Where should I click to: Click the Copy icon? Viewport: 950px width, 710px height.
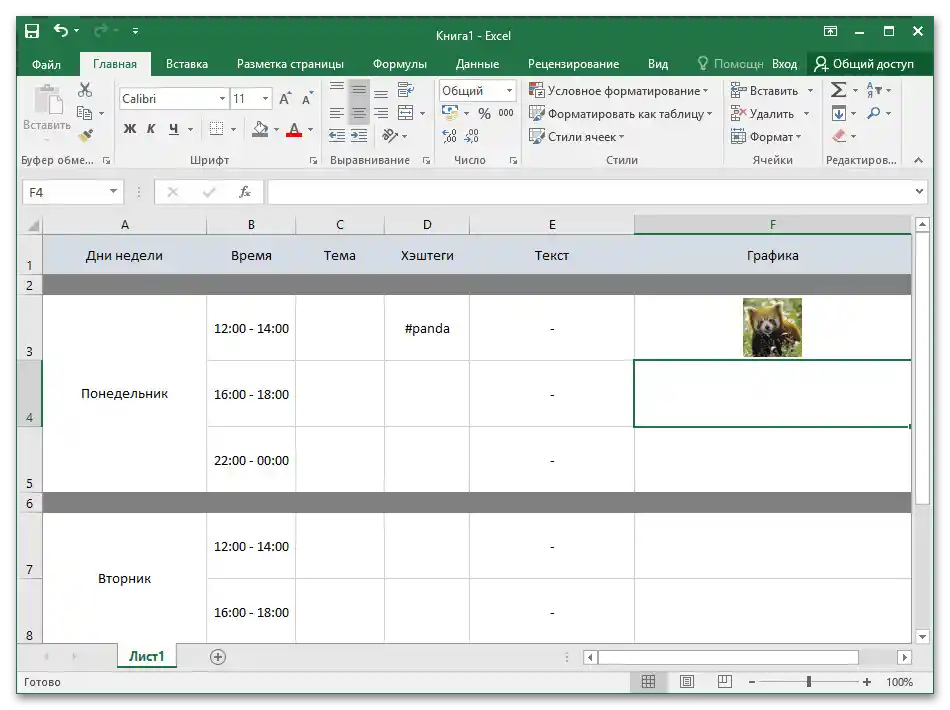85,113
